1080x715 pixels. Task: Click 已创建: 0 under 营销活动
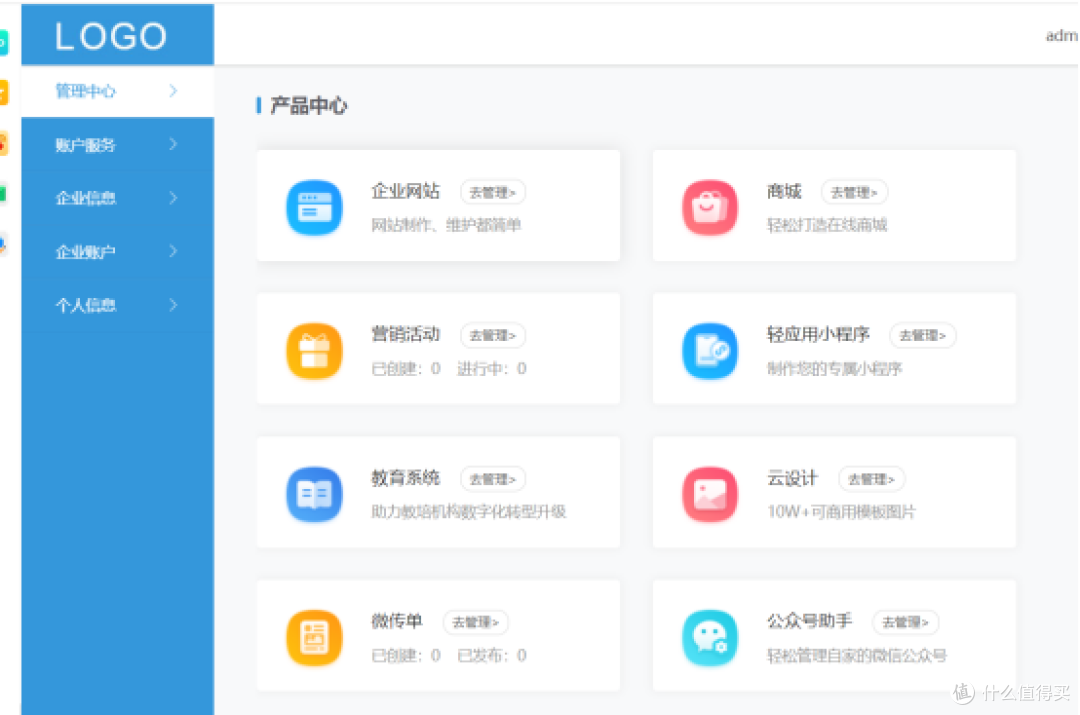tap(406, 369)
